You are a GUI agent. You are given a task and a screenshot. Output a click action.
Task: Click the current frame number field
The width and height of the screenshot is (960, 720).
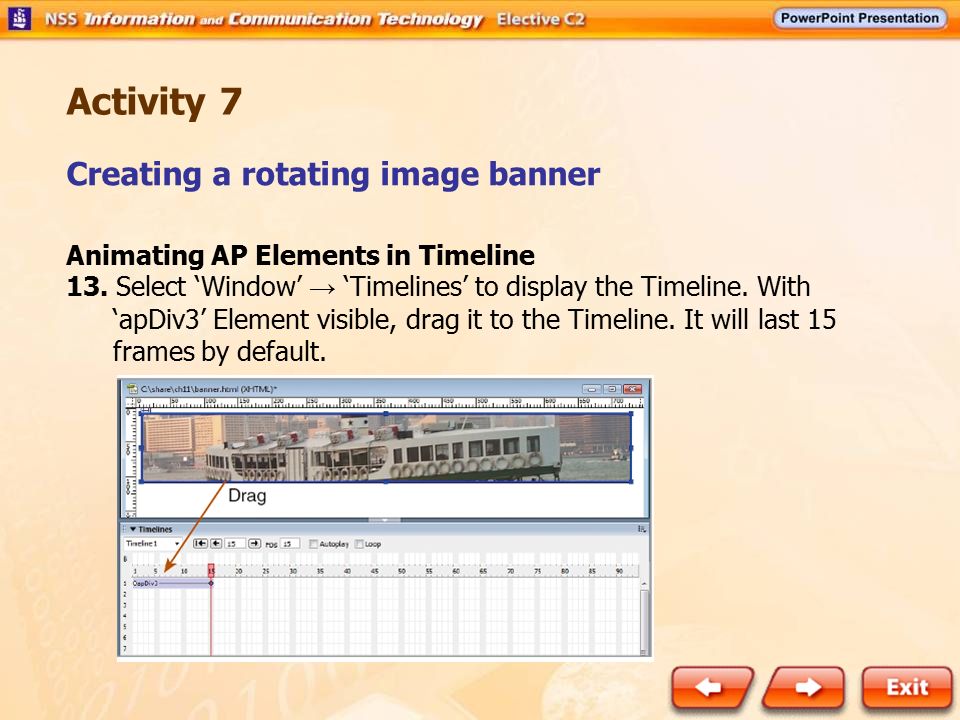coord(235,543)
